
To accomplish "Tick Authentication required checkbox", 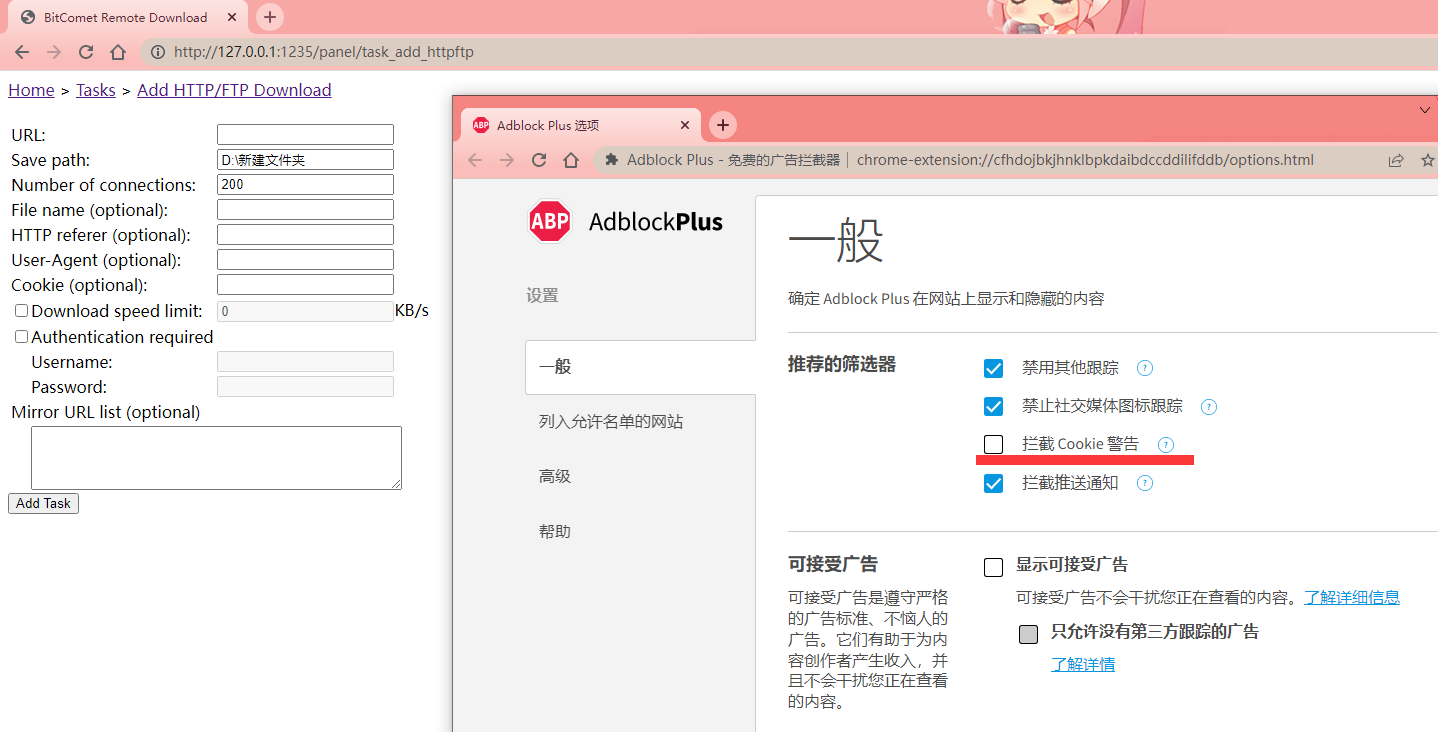I will click(21, 337).
